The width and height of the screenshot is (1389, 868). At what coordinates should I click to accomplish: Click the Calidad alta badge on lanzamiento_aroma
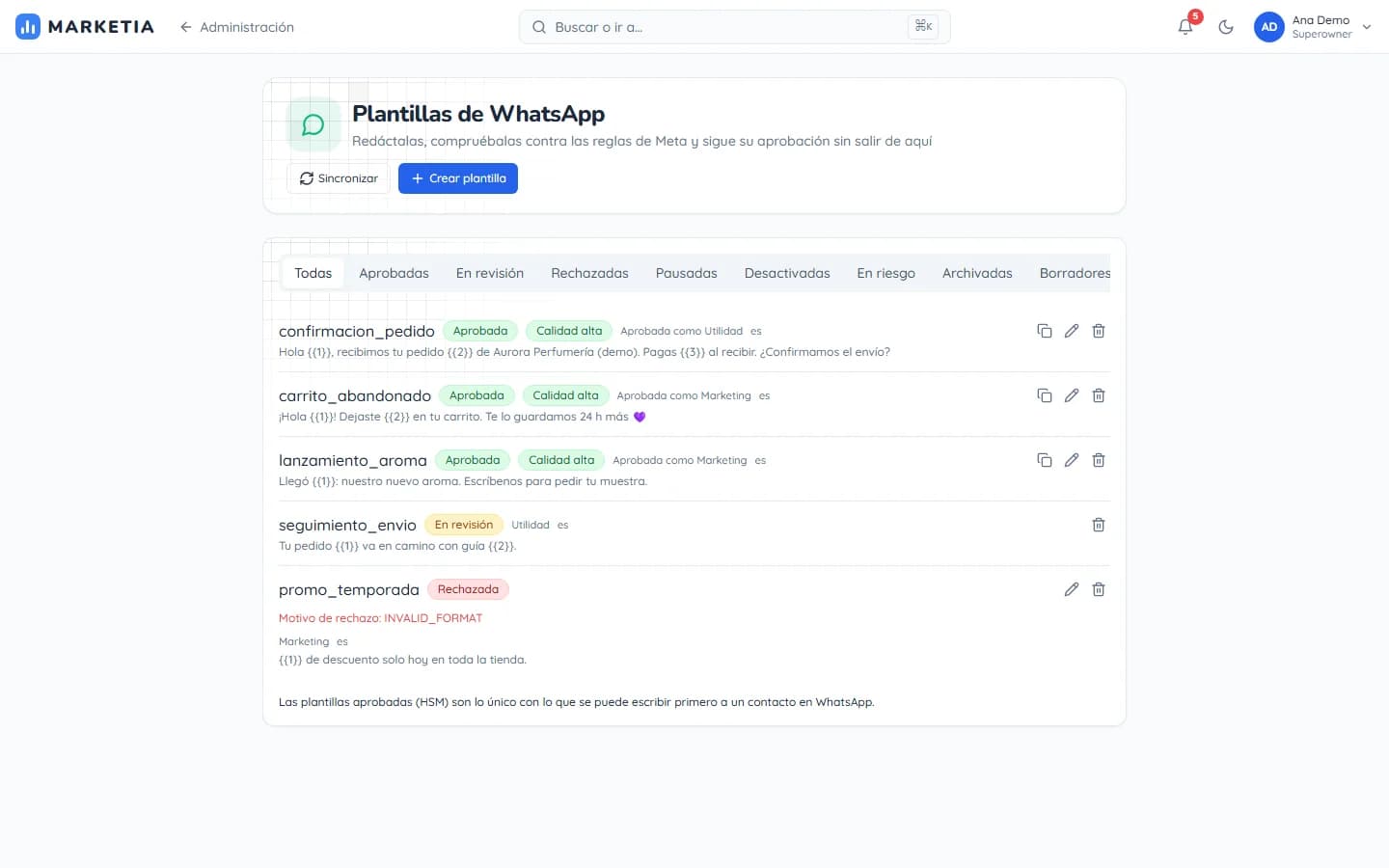(561, 460)
